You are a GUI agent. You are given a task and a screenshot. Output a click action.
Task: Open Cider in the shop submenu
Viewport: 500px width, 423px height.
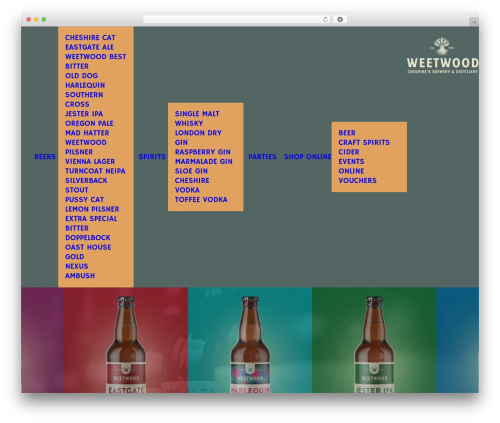(349, 152)
